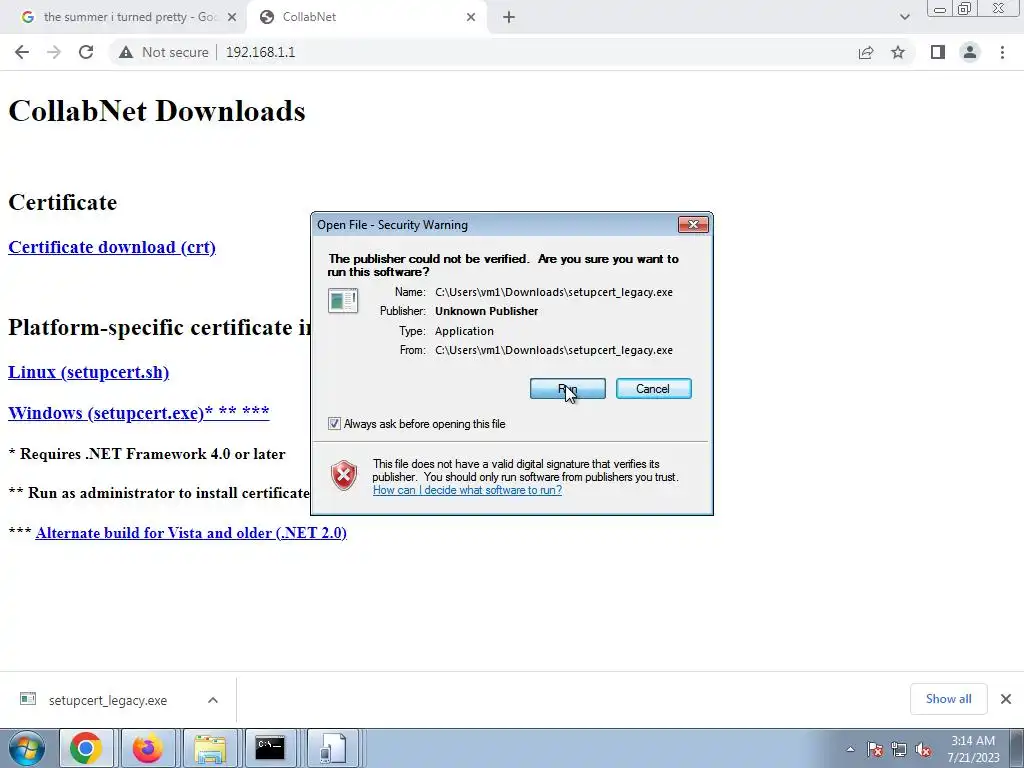Click the application file icon in dialog

pos(343,300)
